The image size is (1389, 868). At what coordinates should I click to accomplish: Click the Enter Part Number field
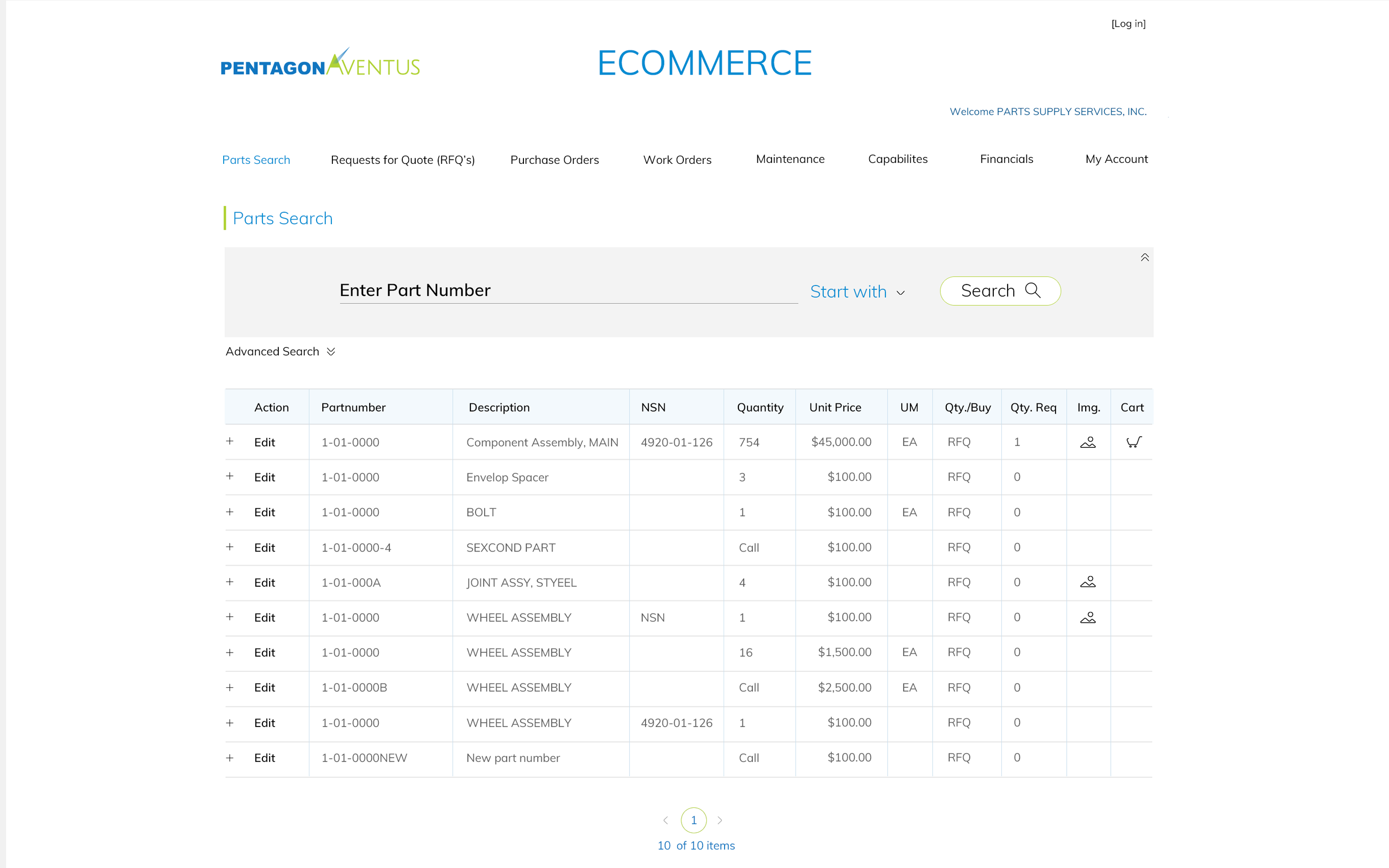click(568, 291)
